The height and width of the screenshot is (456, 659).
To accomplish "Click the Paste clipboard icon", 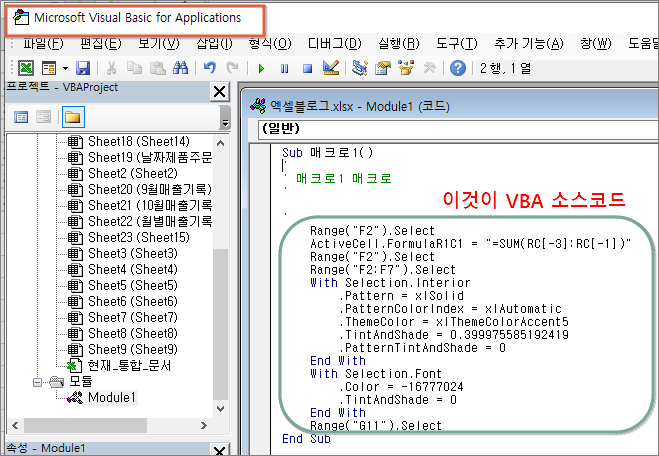I will (x=158, y=68).
